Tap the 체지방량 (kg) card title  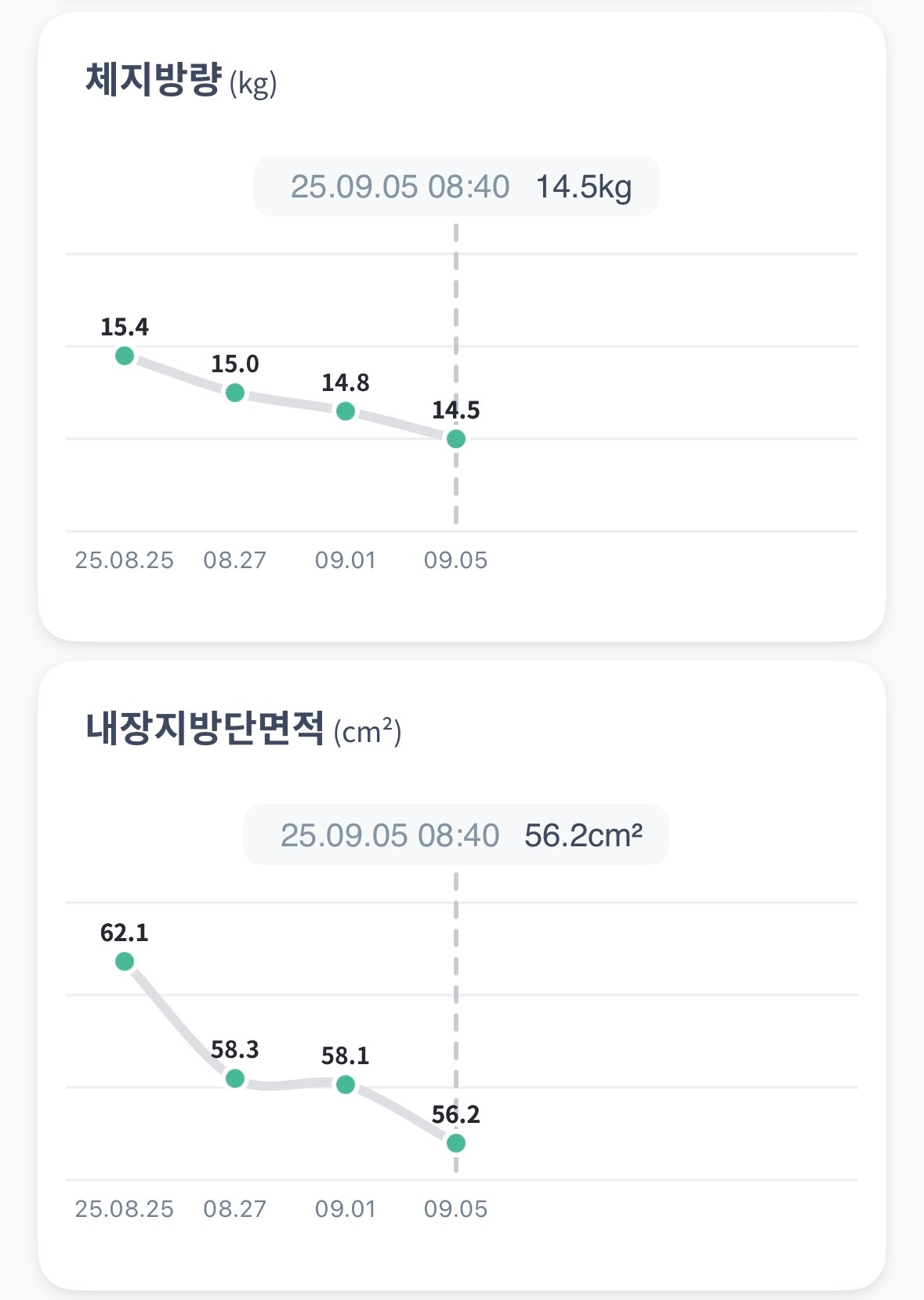click(x=181, y=81)
